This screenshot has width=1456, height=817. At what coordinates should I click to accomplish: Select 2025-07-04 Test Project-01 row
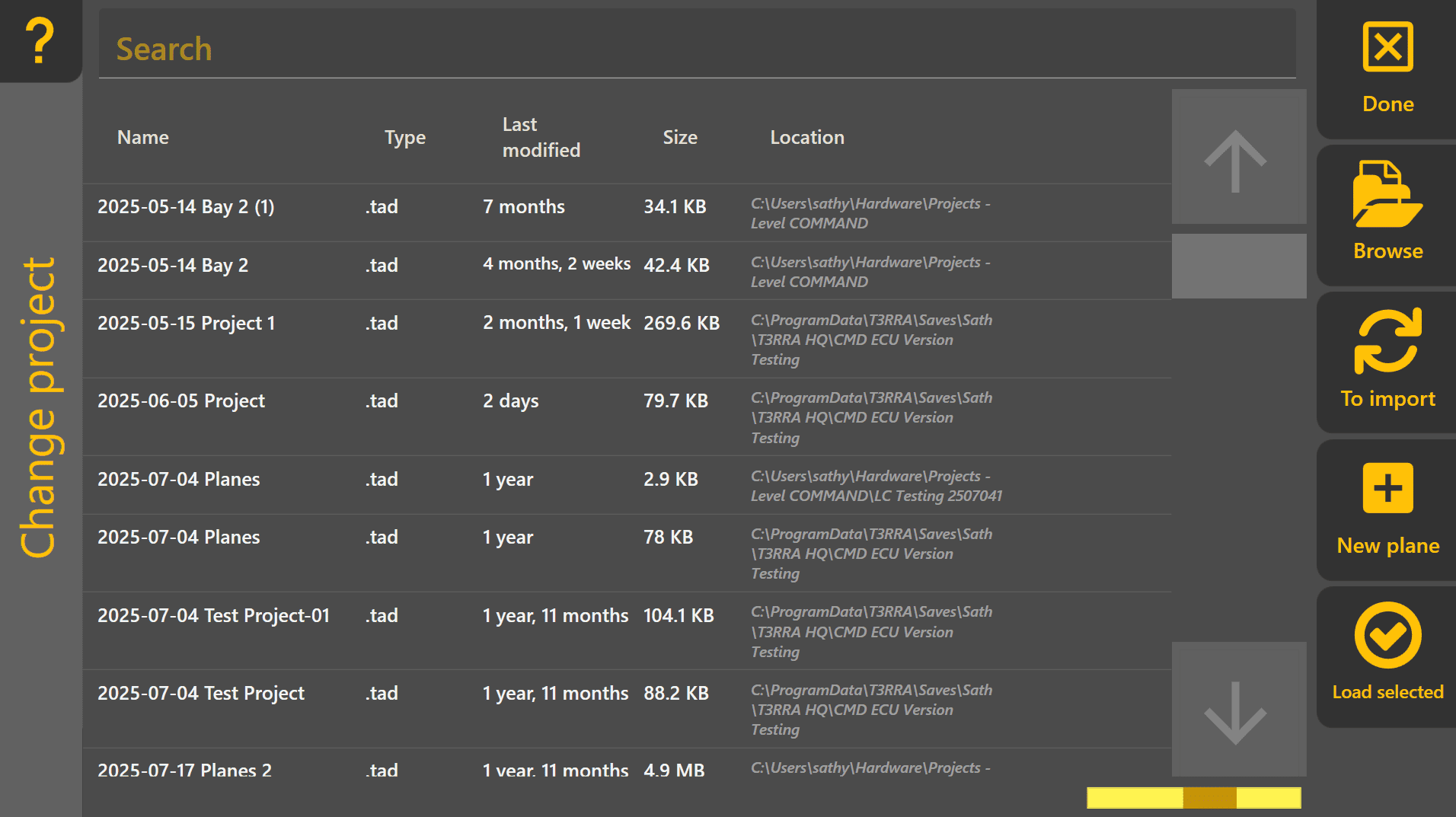pos(627,630)
